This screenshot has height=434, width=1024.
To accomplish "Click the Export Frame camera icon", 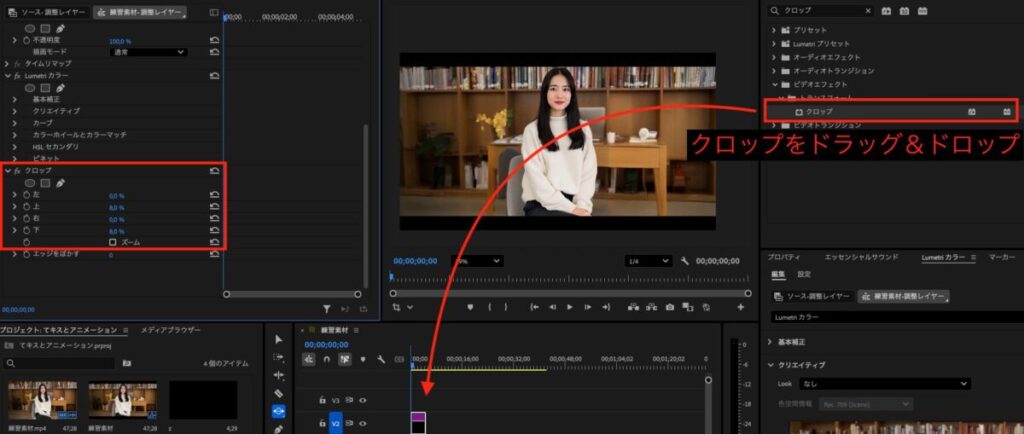I will click(x=669, y=308).
